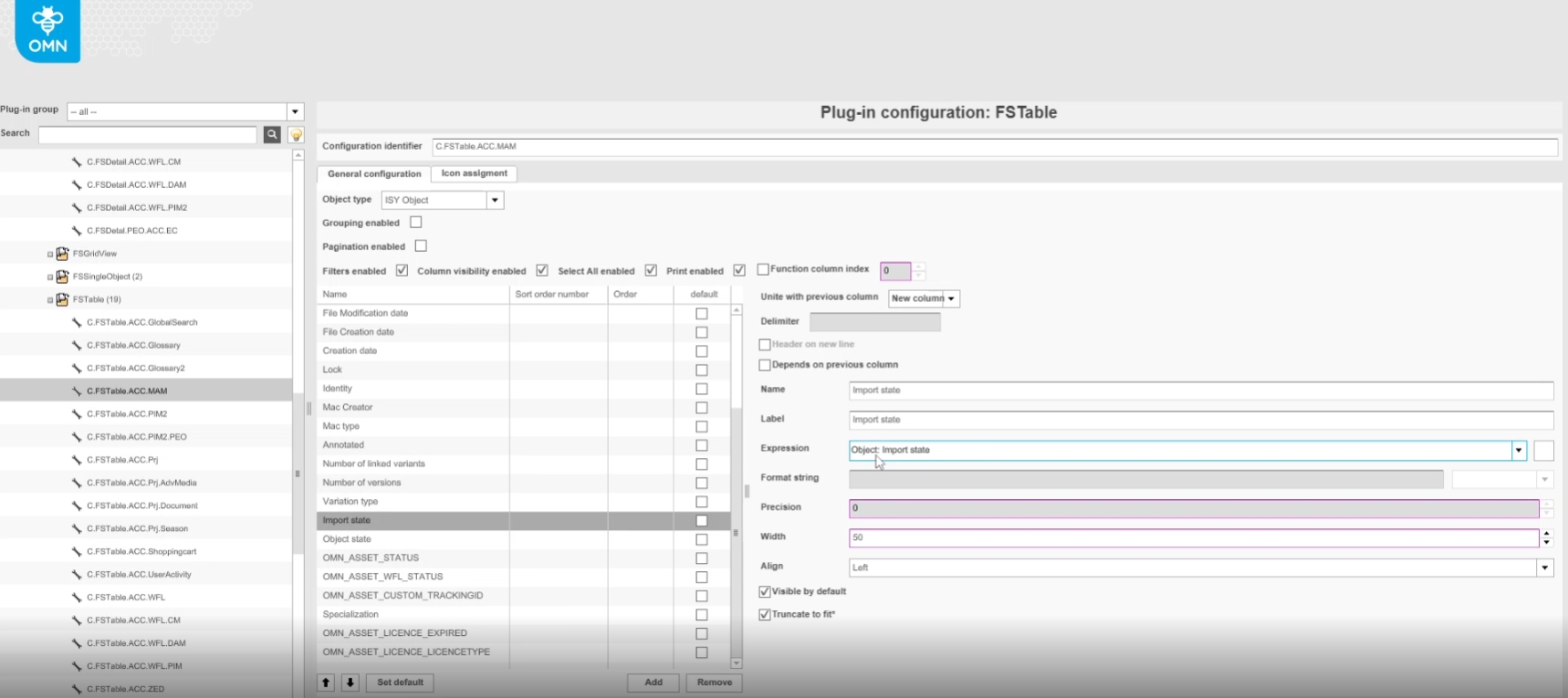Expand the FSGridView tree node
The image size is (1568, 698).
click(50, 255)
